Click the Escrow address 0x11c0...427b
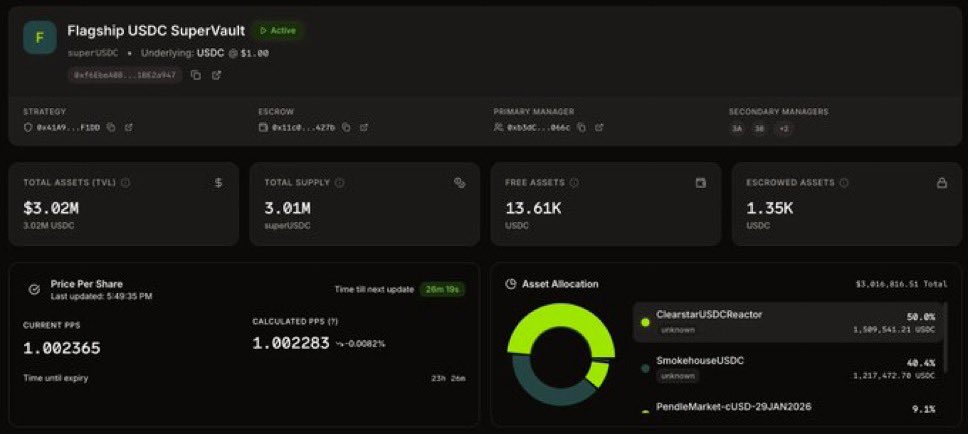Image resolution: width=968 pixels, height=434 pixels. [303, 127]
